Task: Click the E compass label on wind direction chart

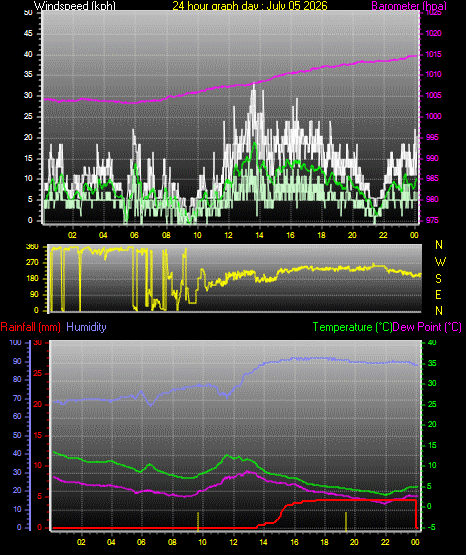Action: coord(438,294)
